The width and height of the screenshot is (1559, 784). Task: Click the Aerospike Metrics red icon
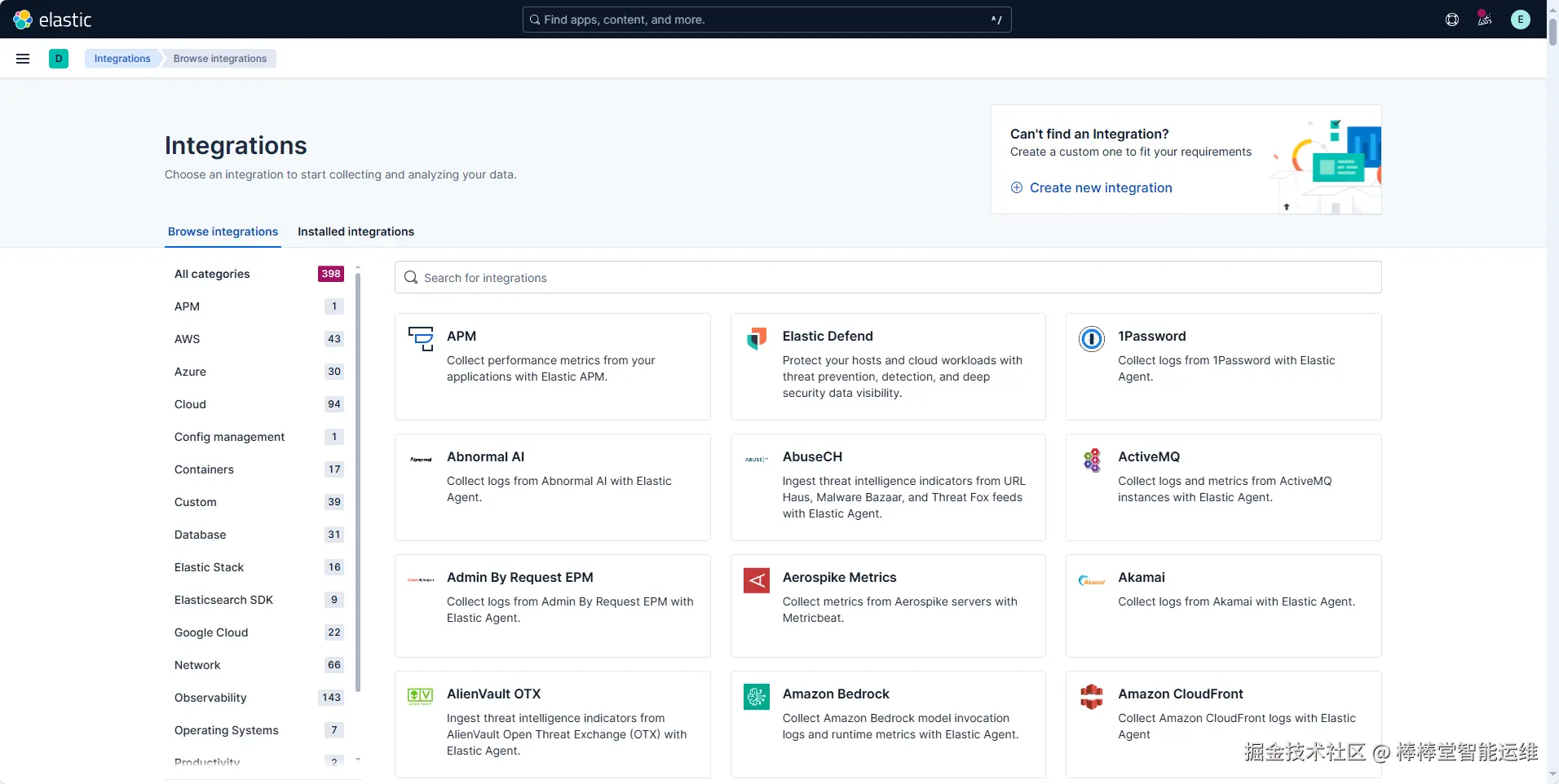click(x=757, y=580)
